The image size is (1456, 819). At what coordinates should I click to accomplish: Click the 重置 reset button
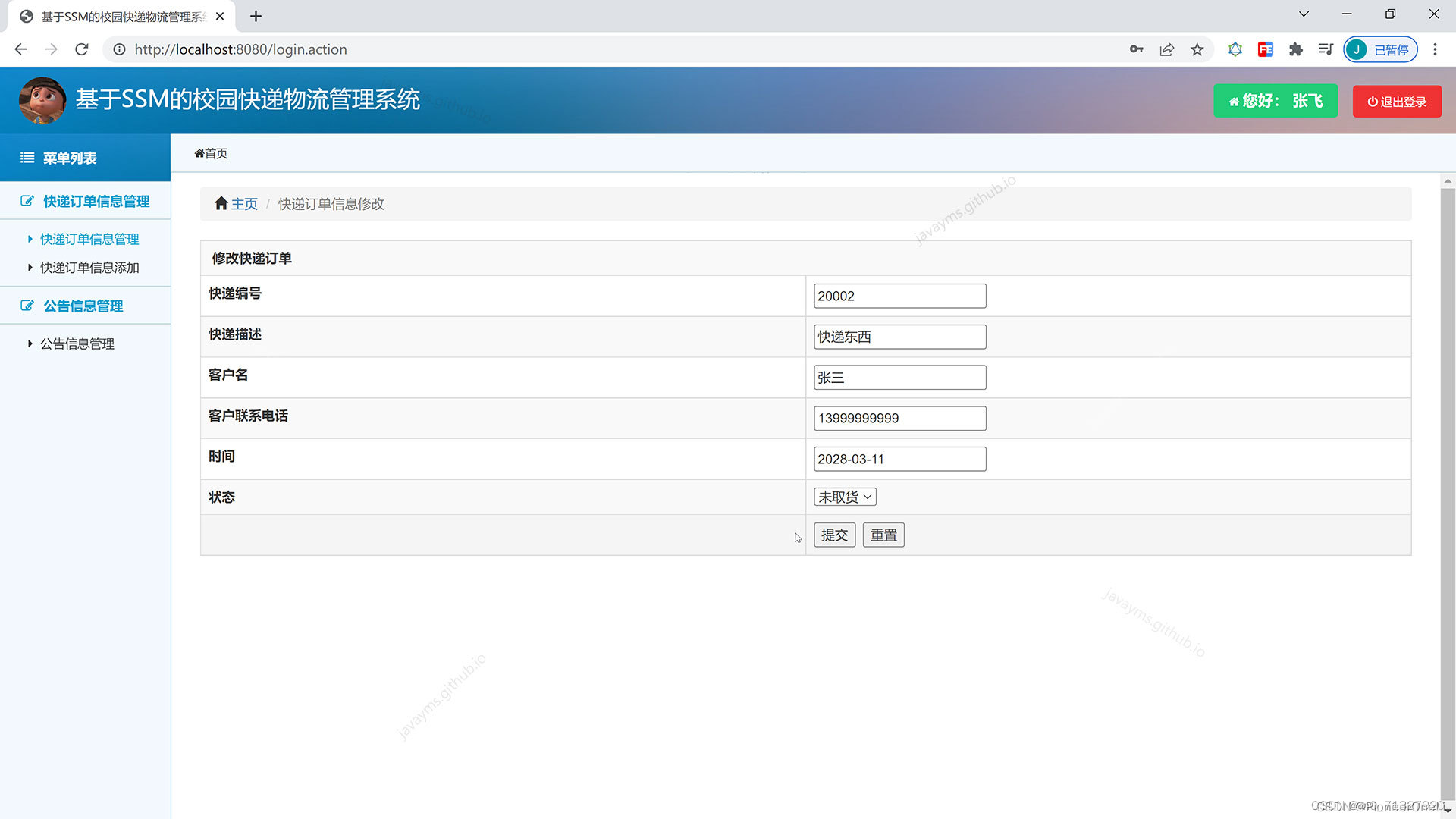tap(883, 535)
